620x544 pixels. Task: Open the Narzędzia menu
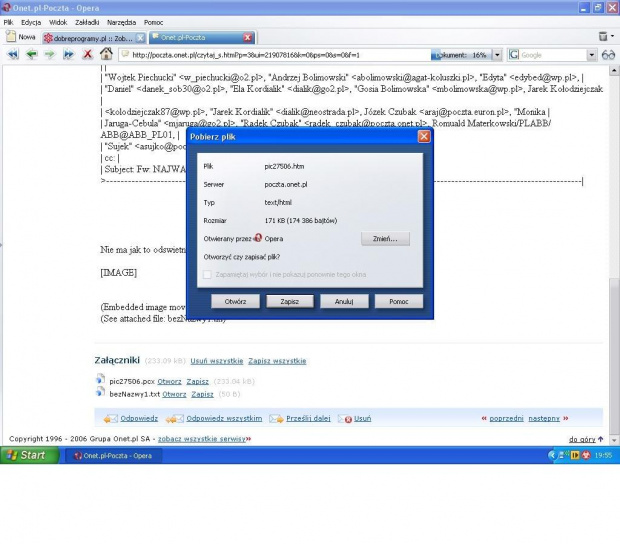[x=121, y=23]
